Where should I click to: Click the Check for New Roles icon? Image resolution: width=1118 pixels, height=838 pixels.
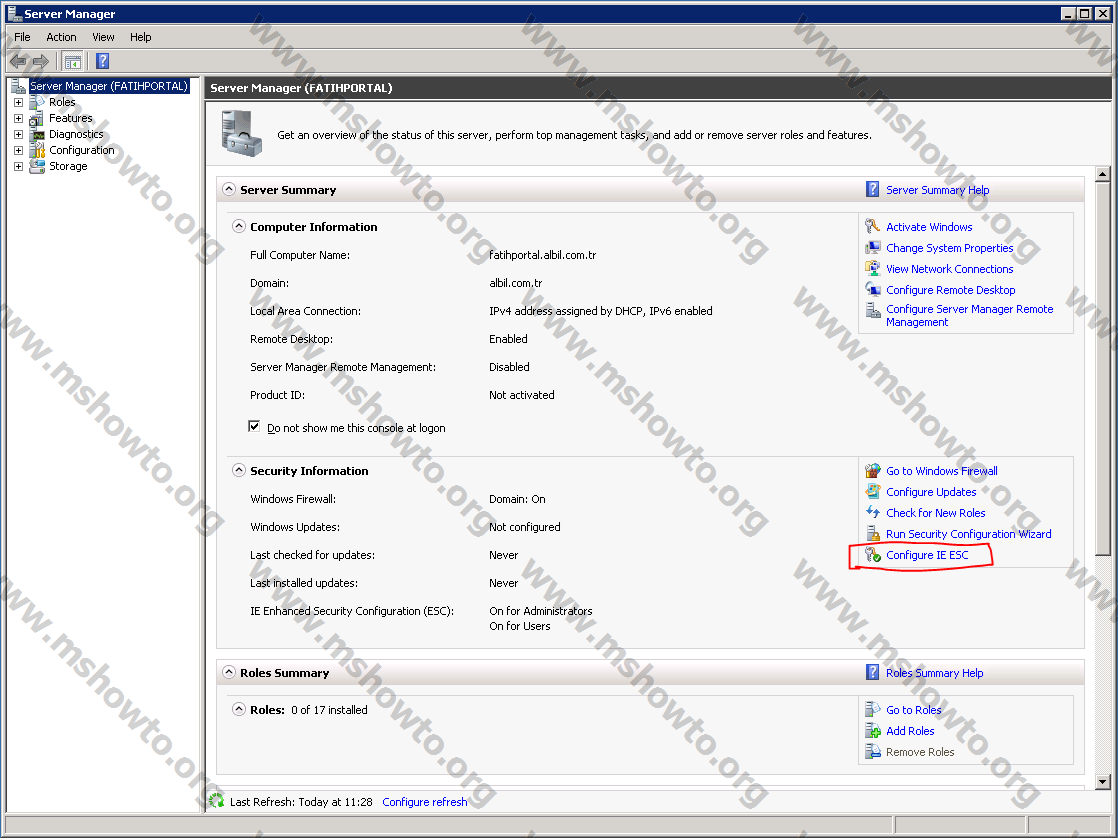click(x=873, y=513)
